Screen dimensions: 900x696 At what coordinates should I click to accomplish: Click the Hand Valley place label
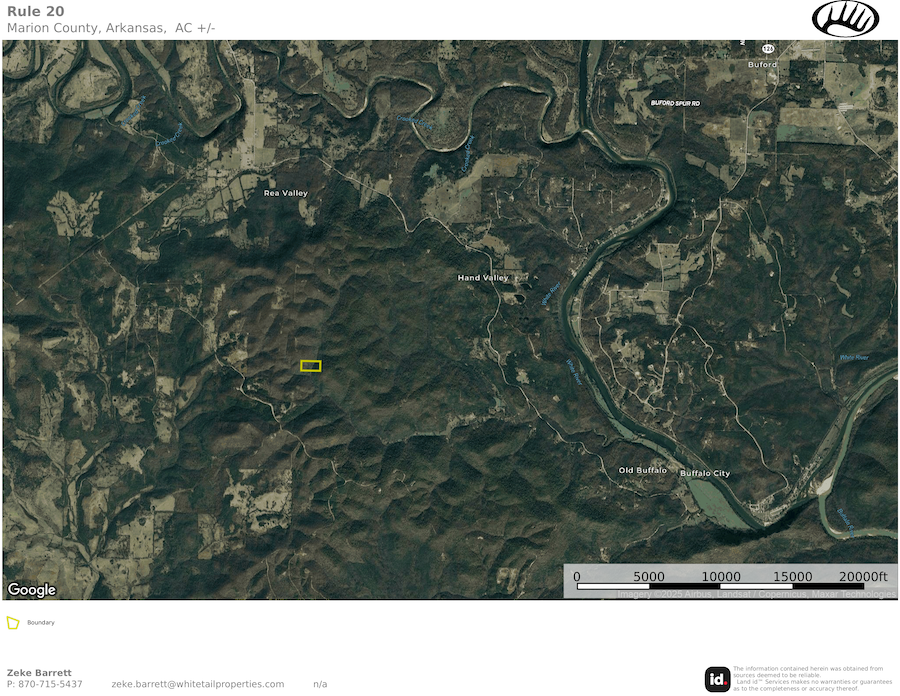(483, 278)
